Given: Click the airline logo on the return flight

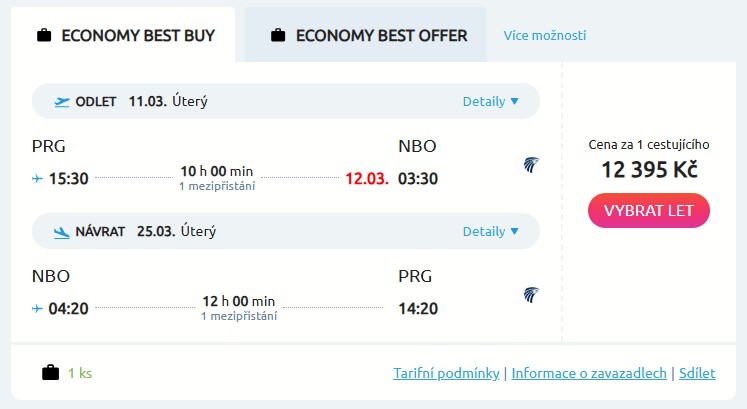Looking at the screenshot, I should (532, 295).
